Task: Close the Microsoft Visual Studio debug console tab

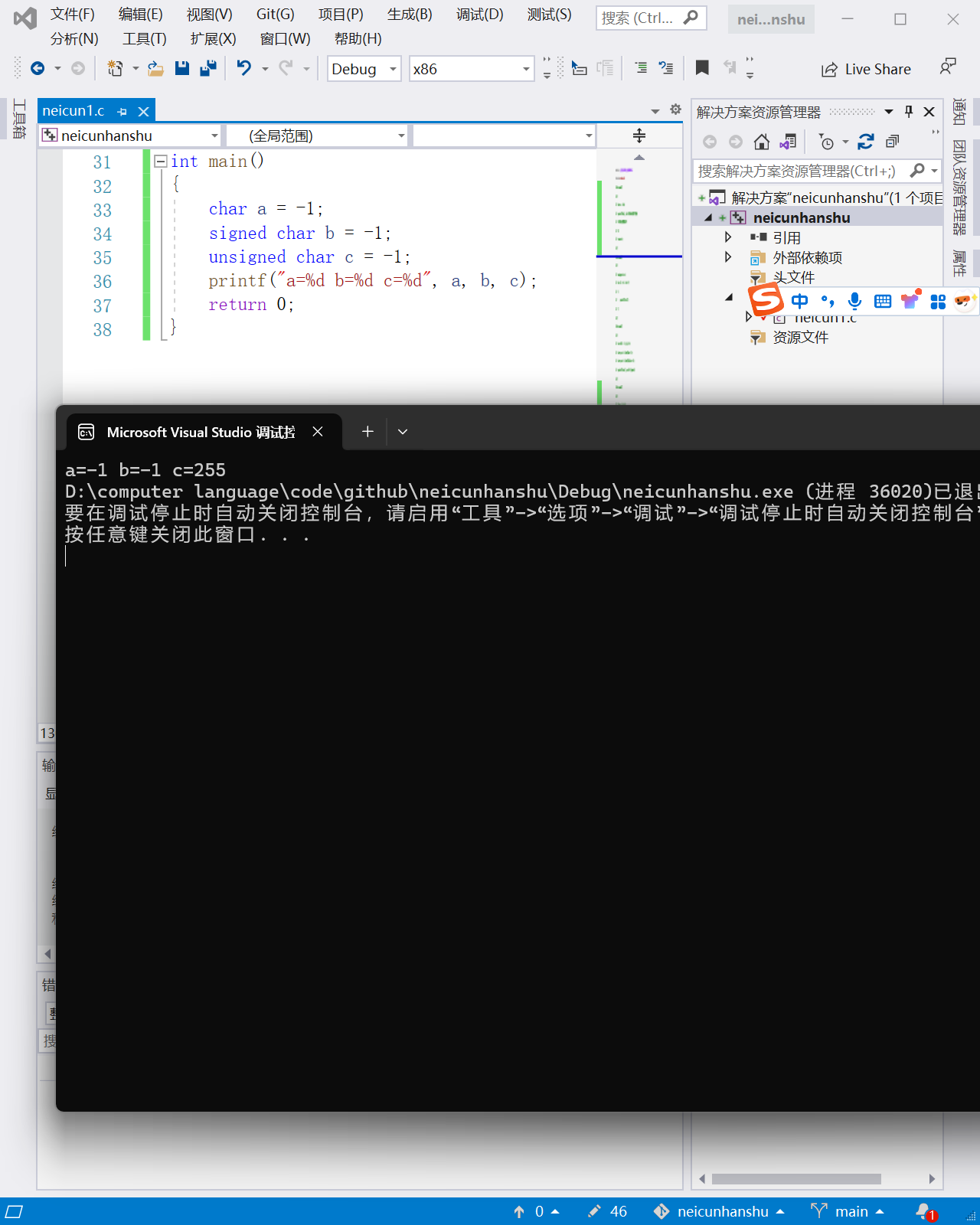Action: coord(318,432)
